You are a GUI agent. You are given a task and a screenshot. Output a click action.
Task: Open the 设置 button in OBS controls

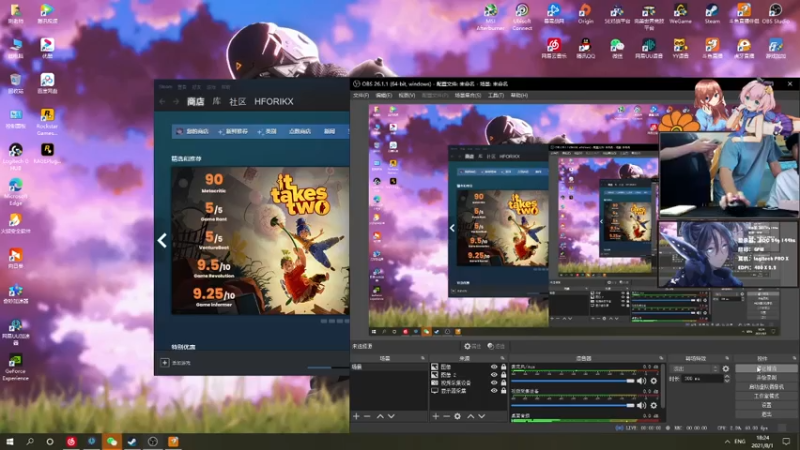point(766,405)
